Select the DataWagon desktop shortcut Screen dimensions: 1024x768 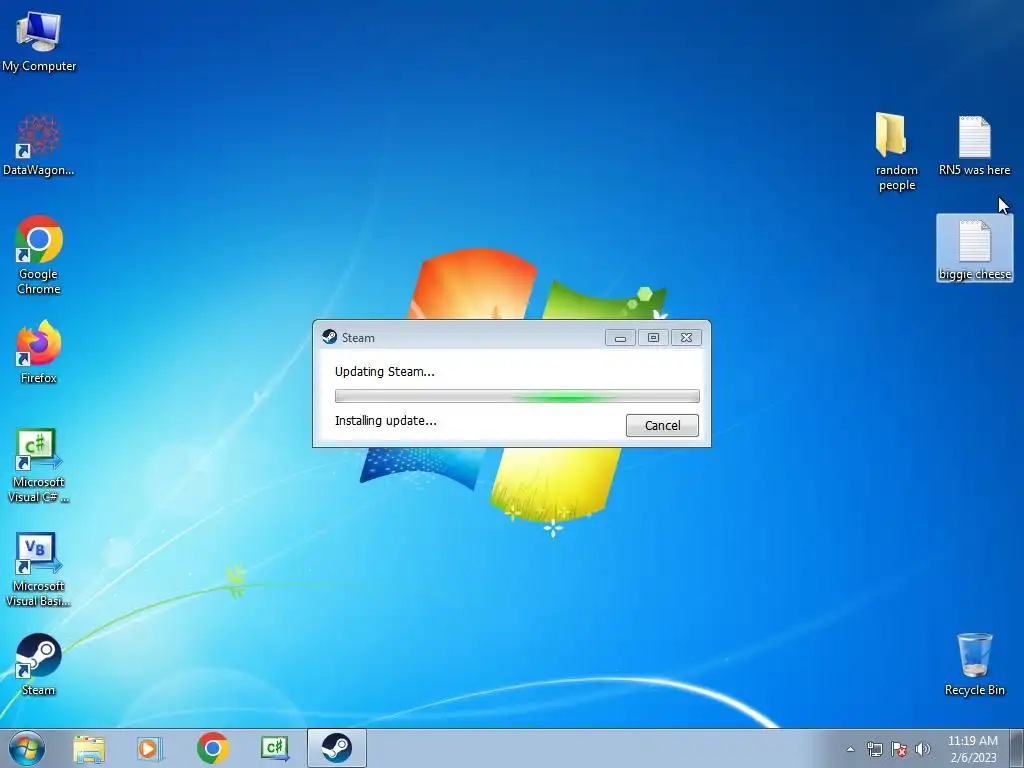point(39,145)
